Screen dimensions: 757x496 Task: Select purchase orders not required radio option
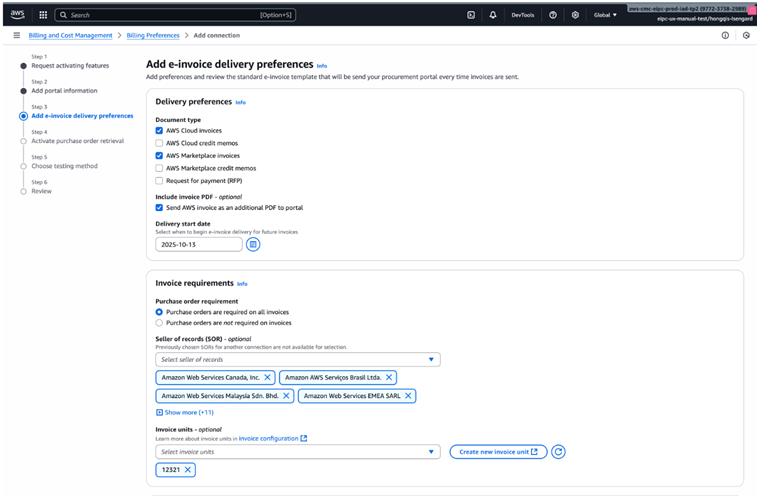point(159,323)
